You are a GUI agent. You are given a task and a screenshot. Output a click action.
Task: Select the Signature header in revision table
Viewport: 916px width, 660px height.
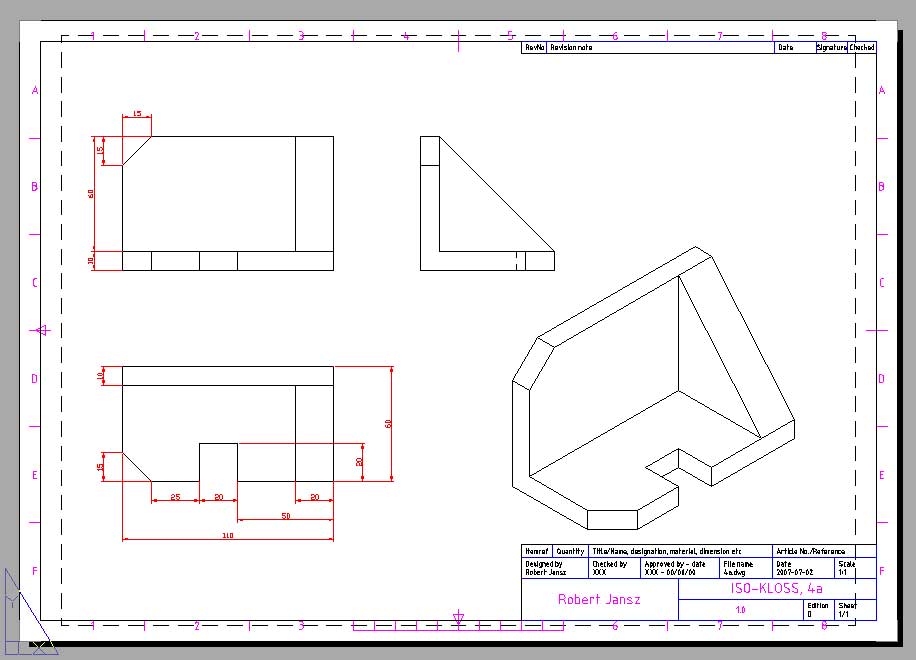coord(832,47)
